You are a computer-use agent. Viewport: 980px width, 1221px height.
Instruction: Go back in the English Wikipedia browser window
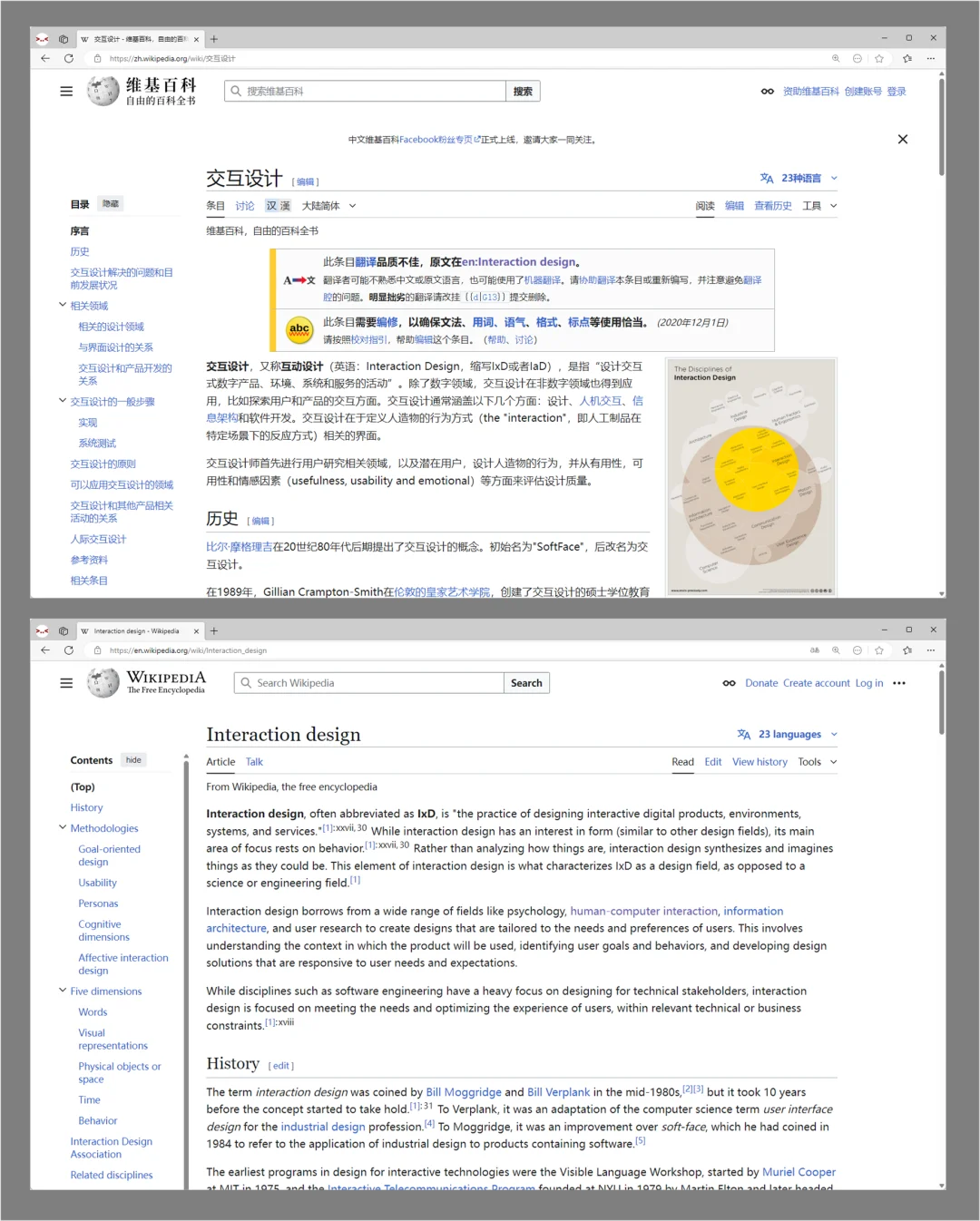pos(45,650)
